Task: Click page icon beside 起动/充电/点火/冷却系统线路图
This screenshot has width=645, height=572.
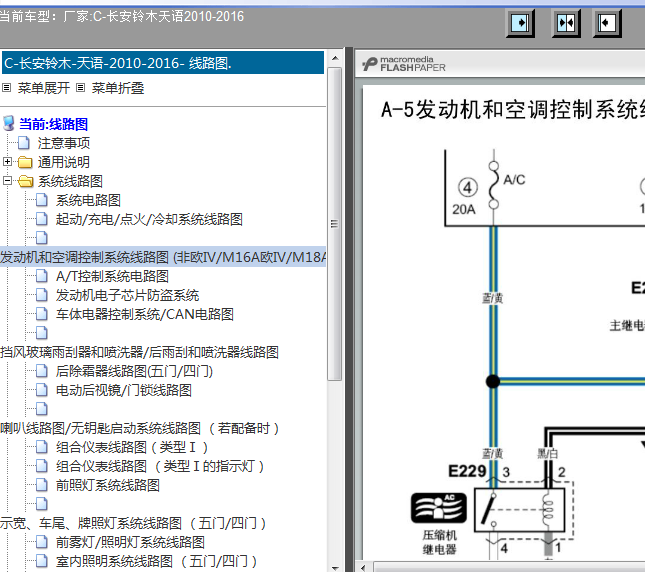Action: [42, 219]
